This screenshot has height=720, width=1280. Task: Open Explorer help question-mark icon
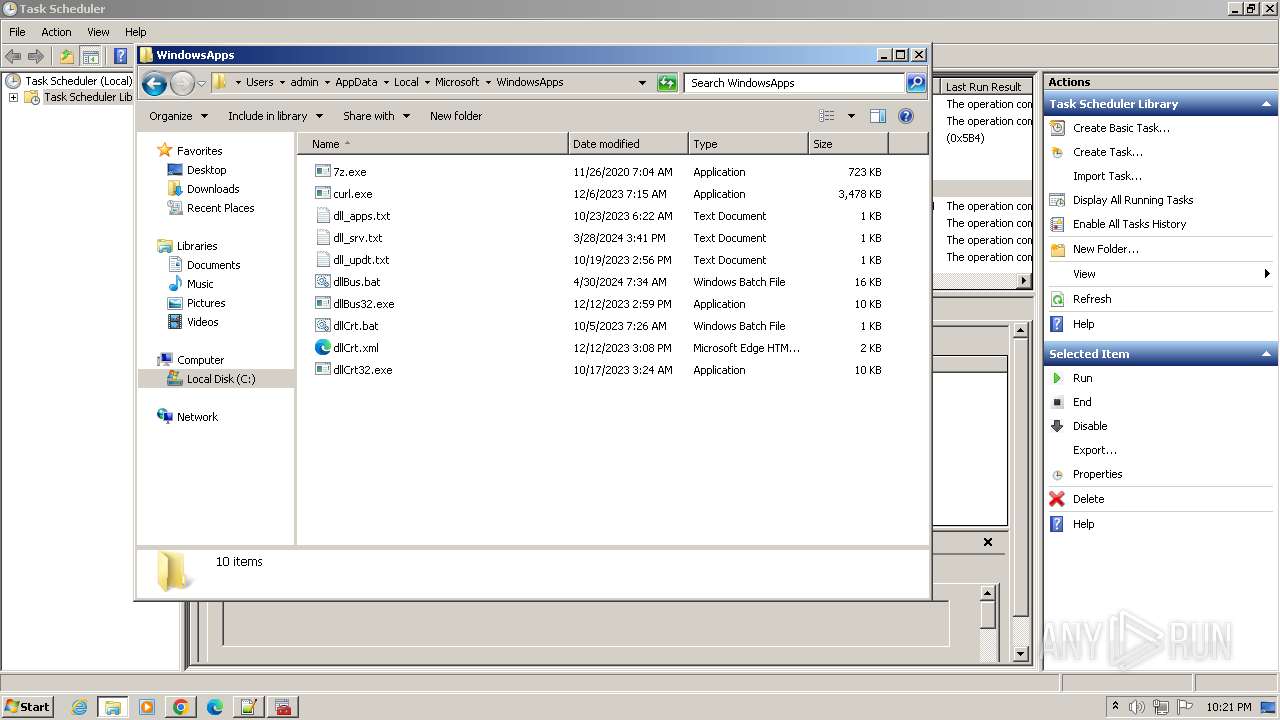(x=906, y=116)
